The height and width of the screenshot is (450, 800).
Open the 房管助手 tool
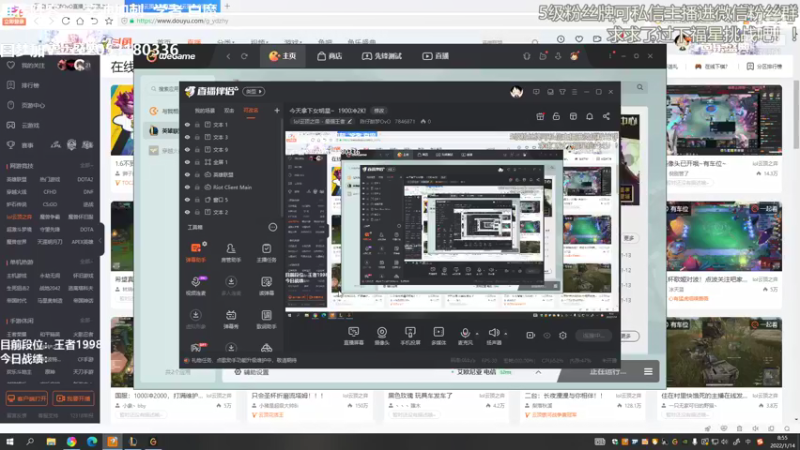coord(231,253)
